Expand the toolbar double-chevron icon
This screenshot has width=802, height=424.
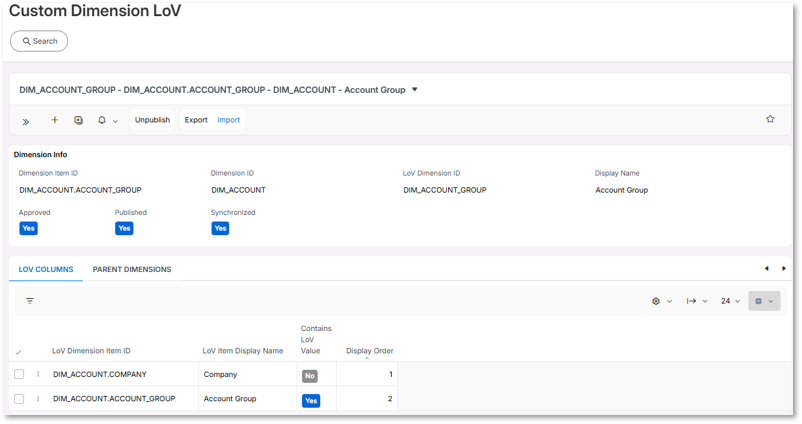pyautogui.click(x=26, y=121)
